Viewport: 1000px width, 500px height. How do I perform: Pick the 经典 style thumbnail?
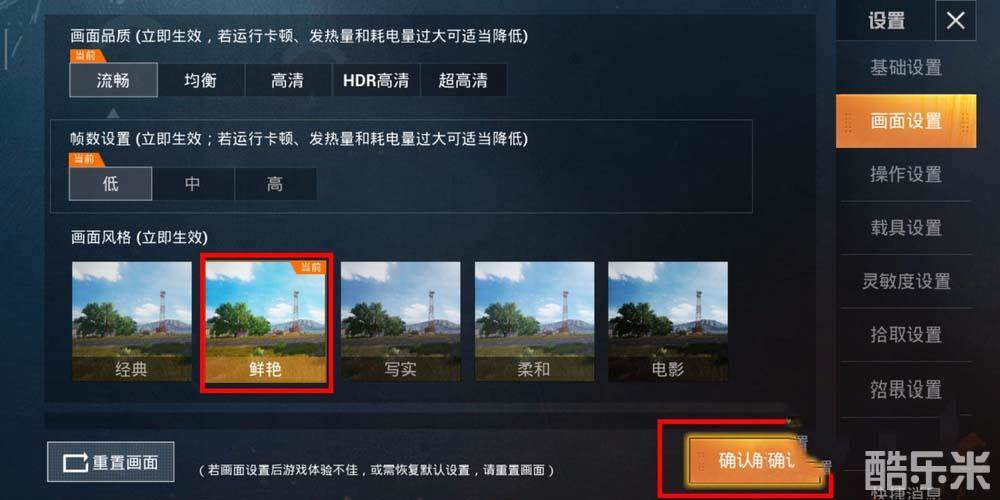(131, 321)
